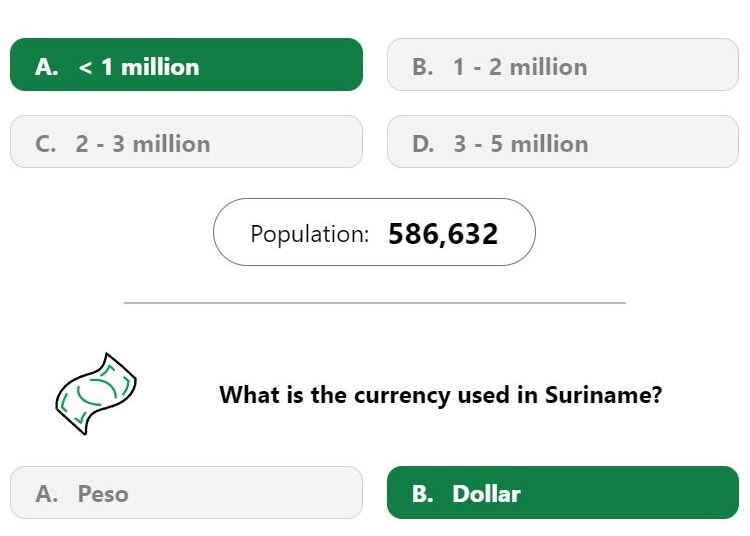This screenshot has width=750, height=536.
Task: Select option D, 3 - 5 million
Action: [562, 142]
